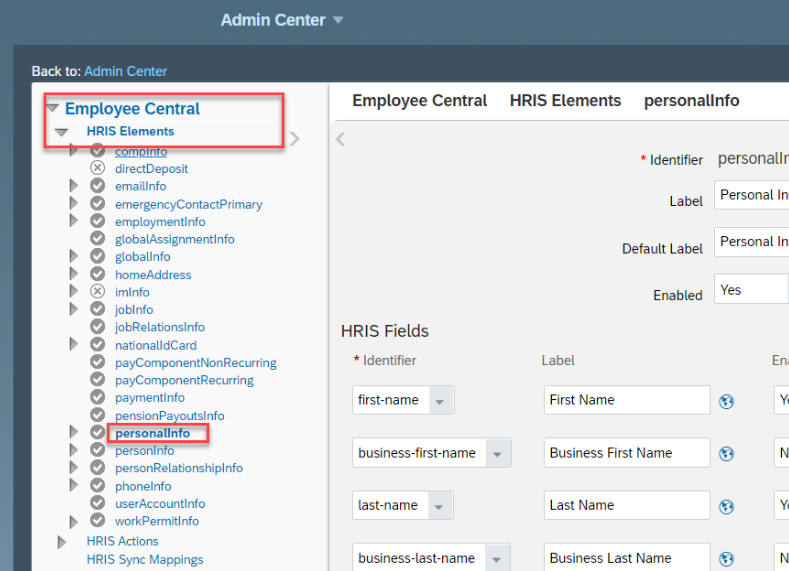Click the check icon beside nationalIdCard

[98, 344]
